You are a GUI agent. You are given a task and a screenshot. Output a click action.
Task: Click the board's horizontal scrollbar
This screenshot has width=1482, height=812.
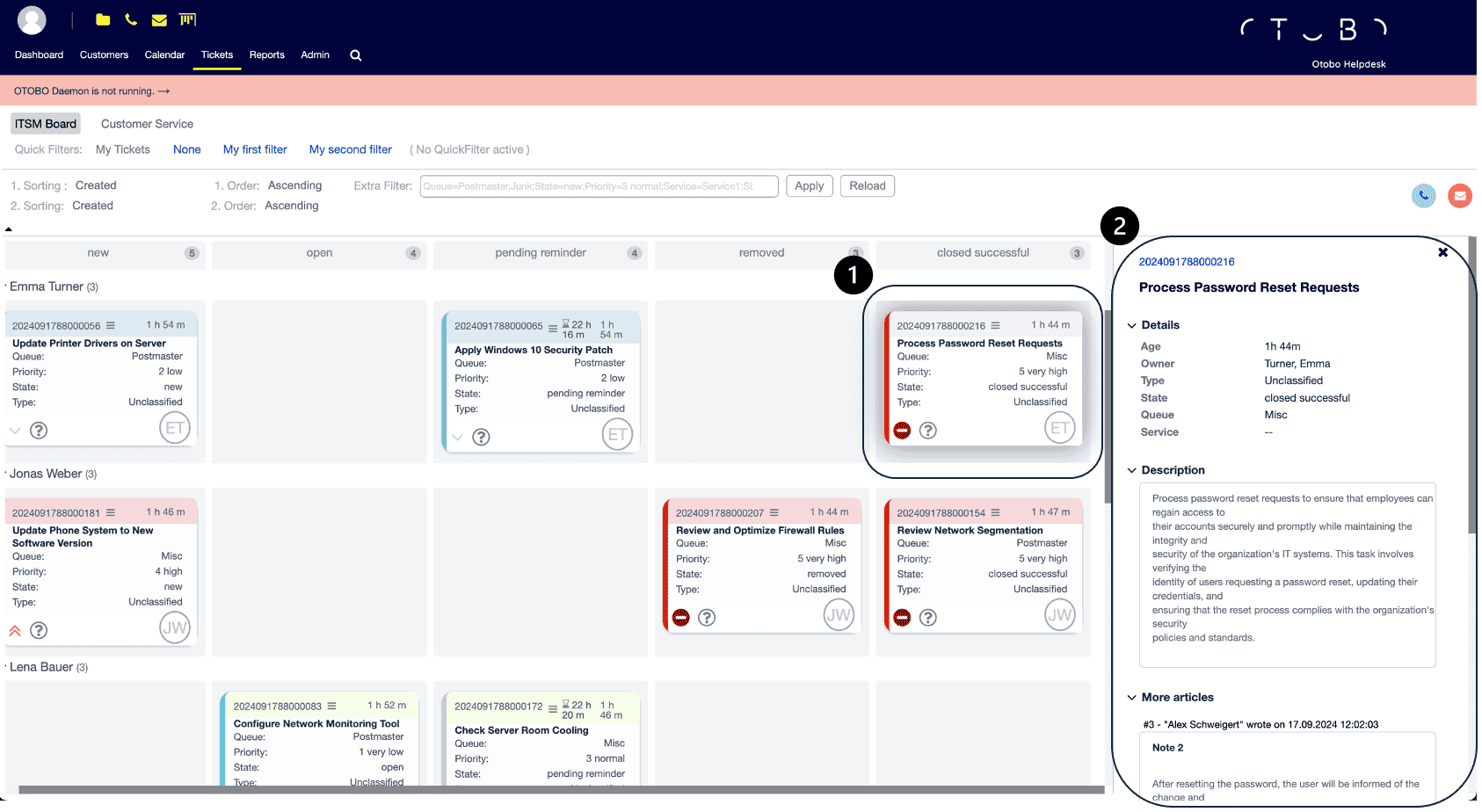(x=561, y=789)
